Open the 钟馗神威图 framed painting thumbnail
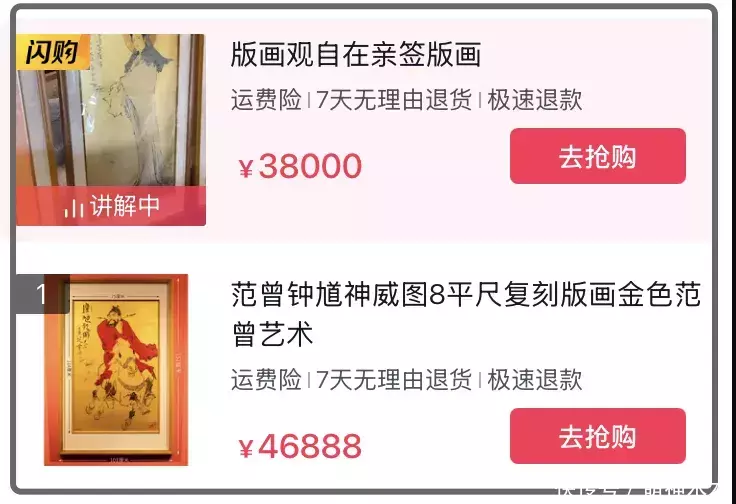The width and height of the screenshot is (736, 504). pyautogui.click(x=116, y=370)
